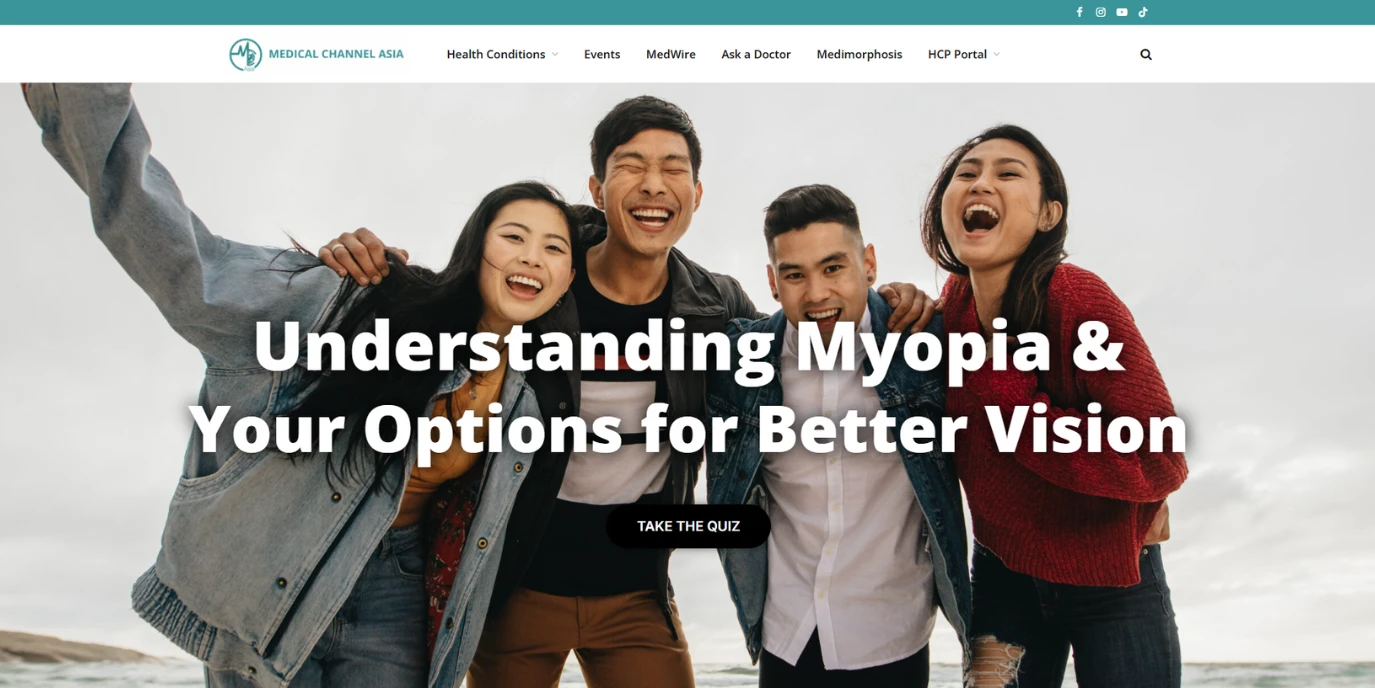Select Ask a Doctor in navigation

coord(756,54)
